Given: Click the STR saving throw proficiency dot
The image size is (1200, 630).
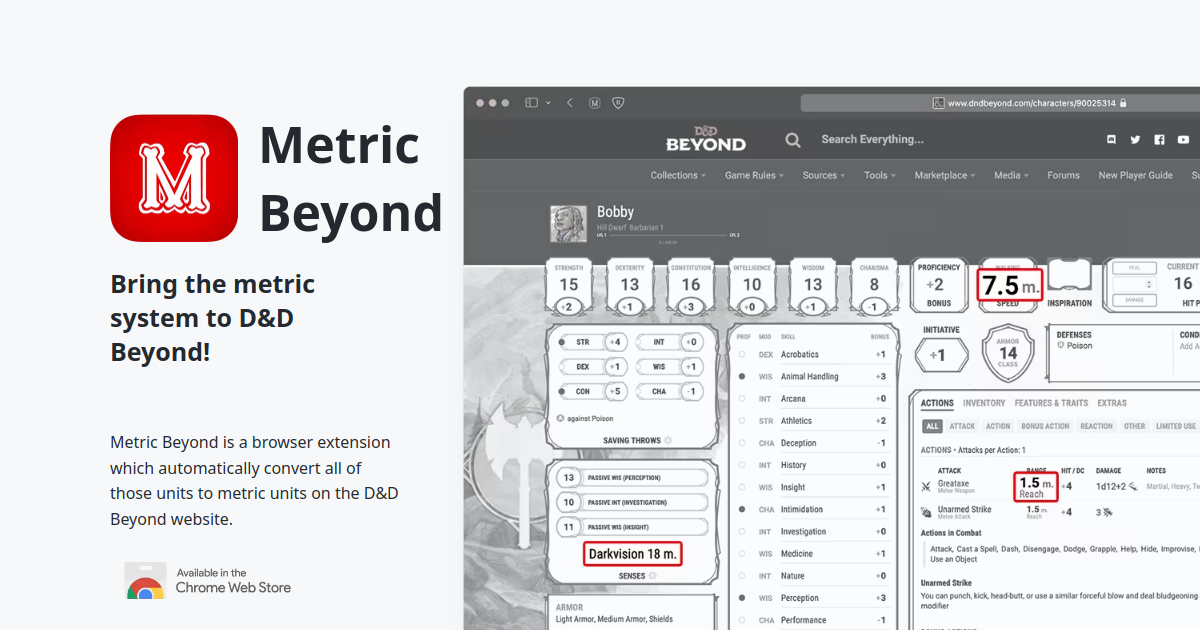Looking at the screenshot, I should pos(562,342).
